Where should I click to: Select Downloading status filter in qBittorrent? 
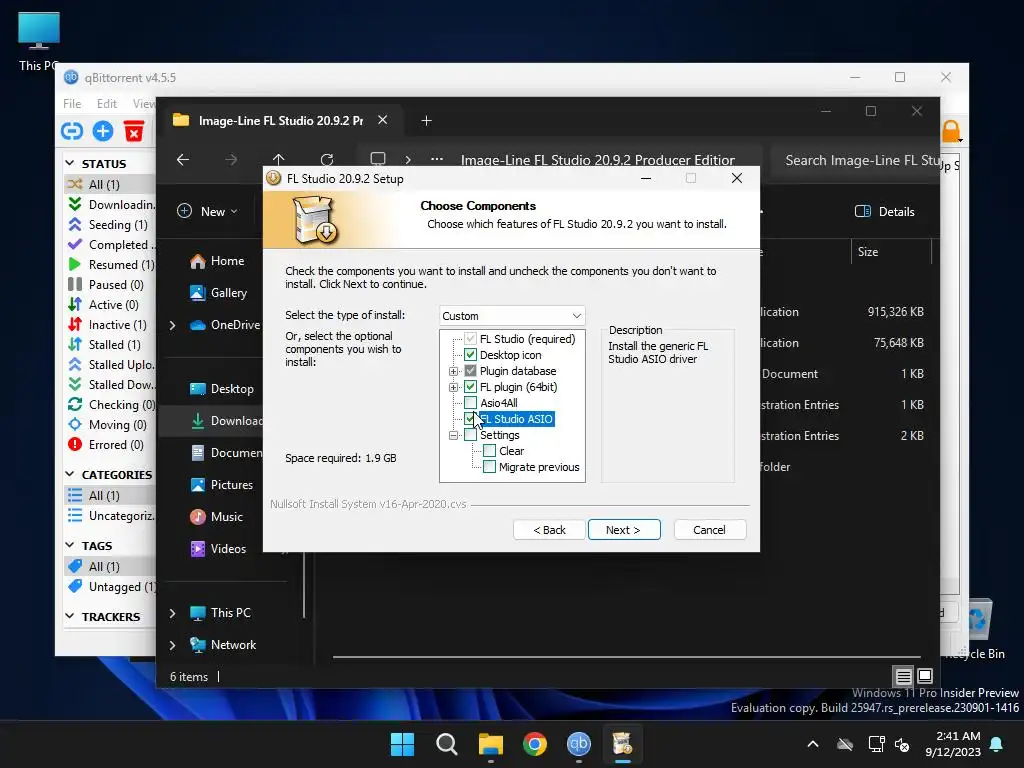(111, 204)
